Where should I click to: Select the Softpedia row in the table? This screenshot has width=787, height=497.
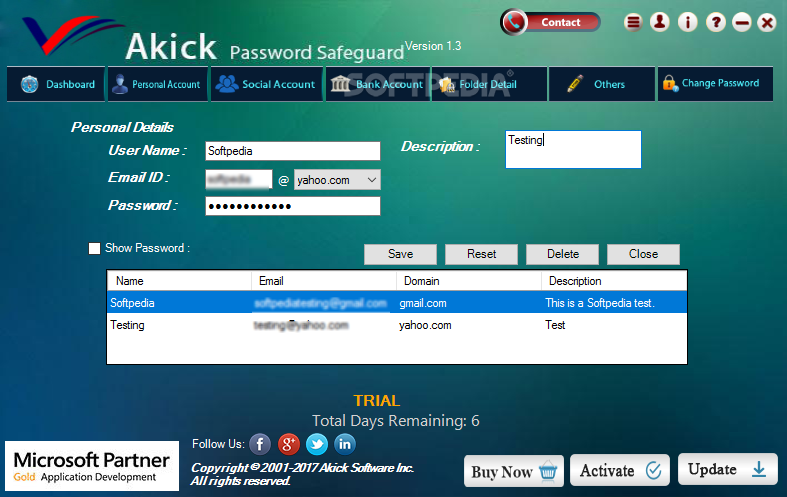(x=397, y=303)
